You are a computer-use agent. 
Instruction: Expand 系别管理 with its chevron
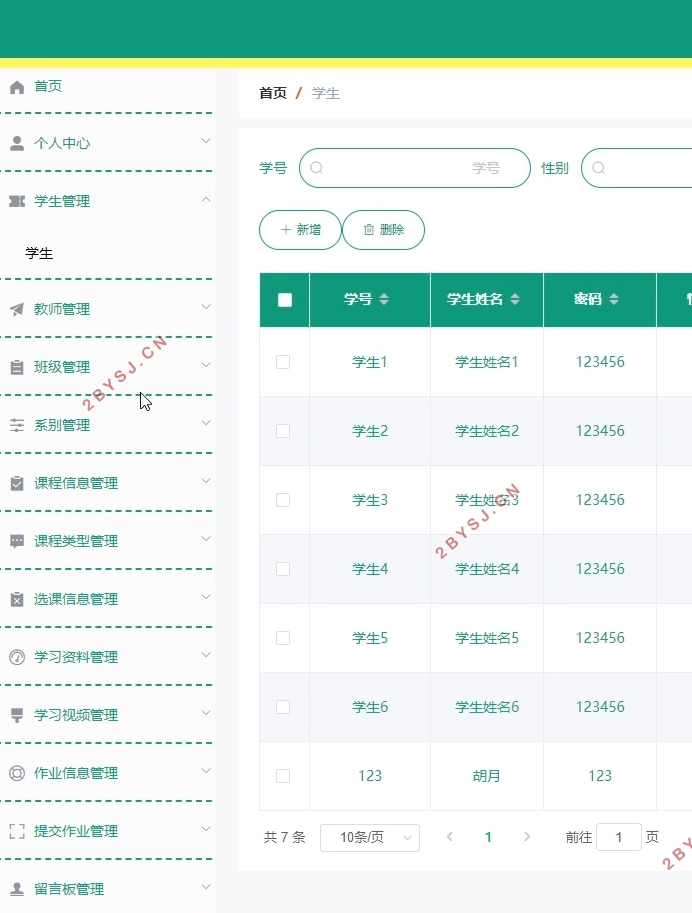point(206,423)
